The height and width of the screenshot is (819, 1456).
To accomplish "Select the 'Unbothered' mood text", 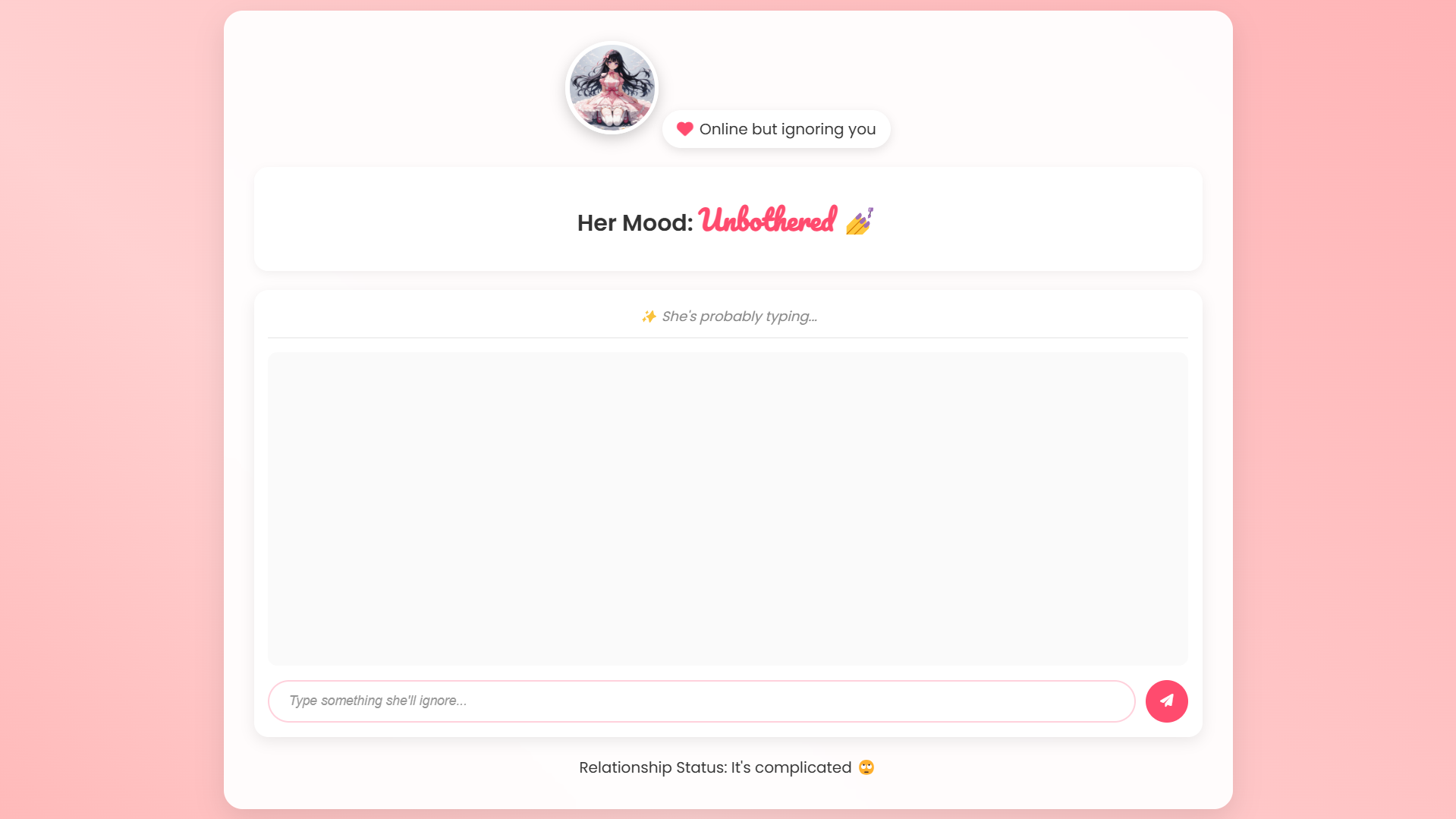I will [x=768, y=220].
